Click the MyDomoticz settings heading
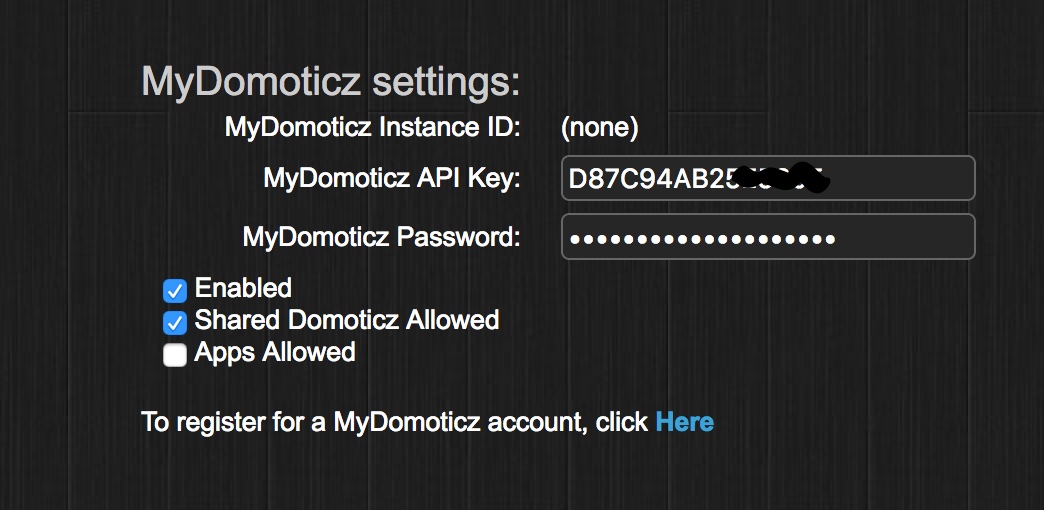The width and height of the screenshot is (1044, 510). (x=330, y=83)
